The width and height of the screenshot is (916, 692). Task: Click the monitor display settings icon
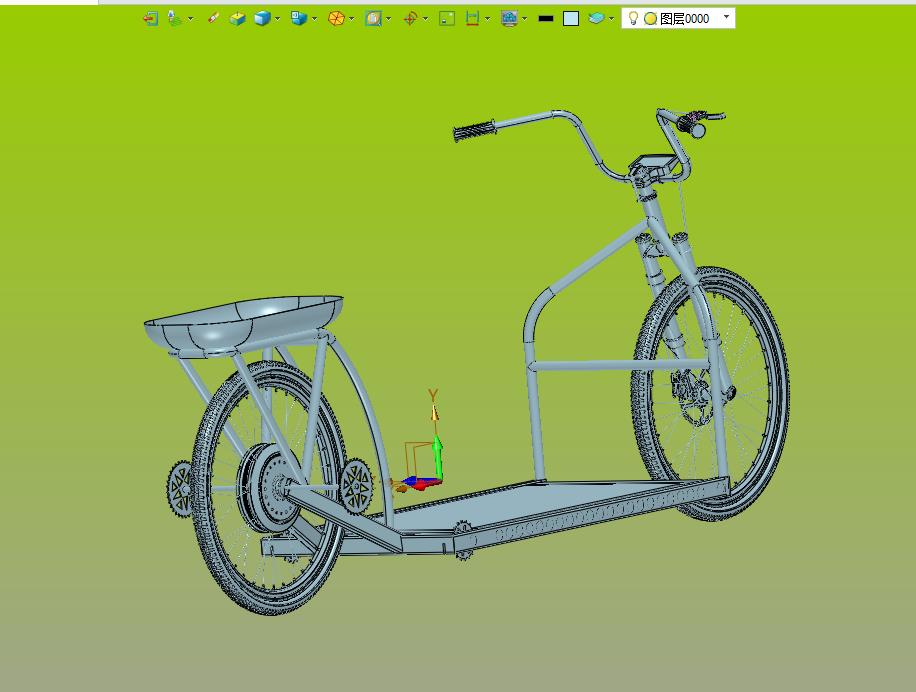[x=509, y=18]
